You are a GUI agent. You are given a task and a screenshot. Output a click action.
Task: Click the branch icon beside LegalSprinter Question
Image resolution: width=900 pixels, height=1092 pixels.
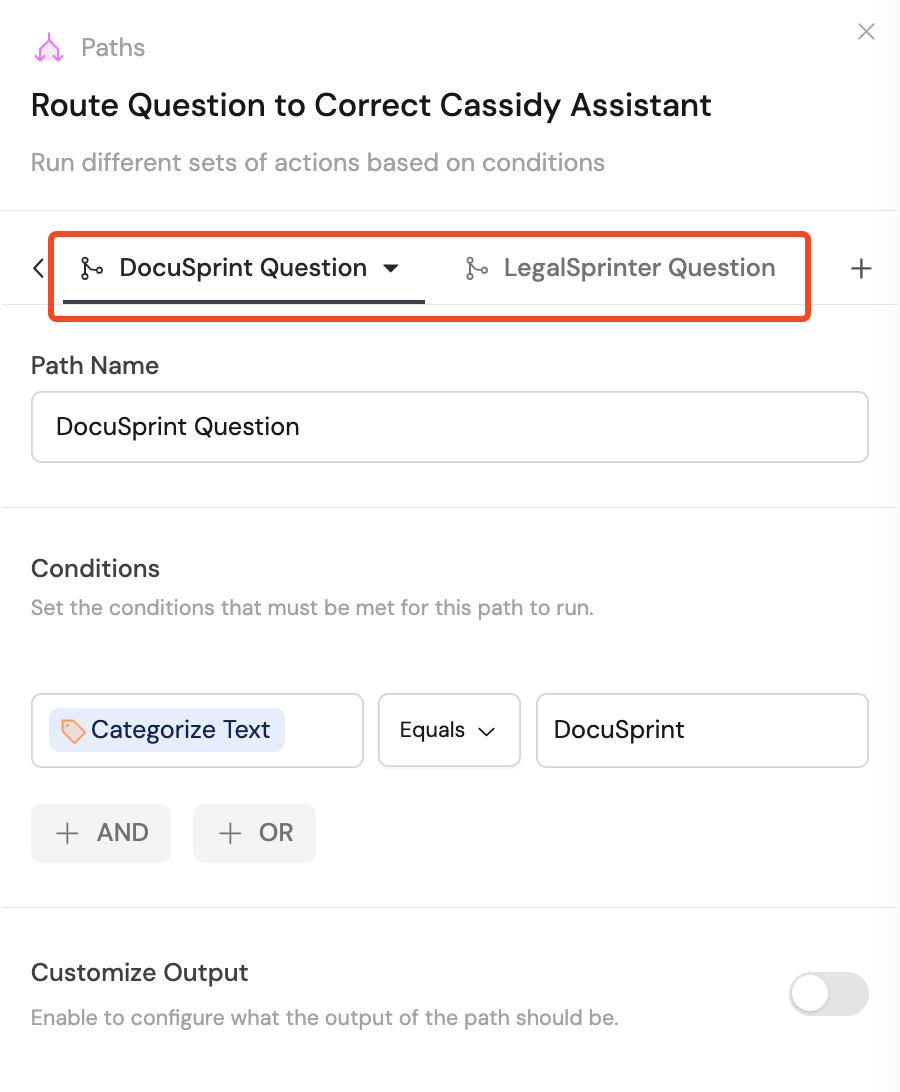(x=477, y=267)
